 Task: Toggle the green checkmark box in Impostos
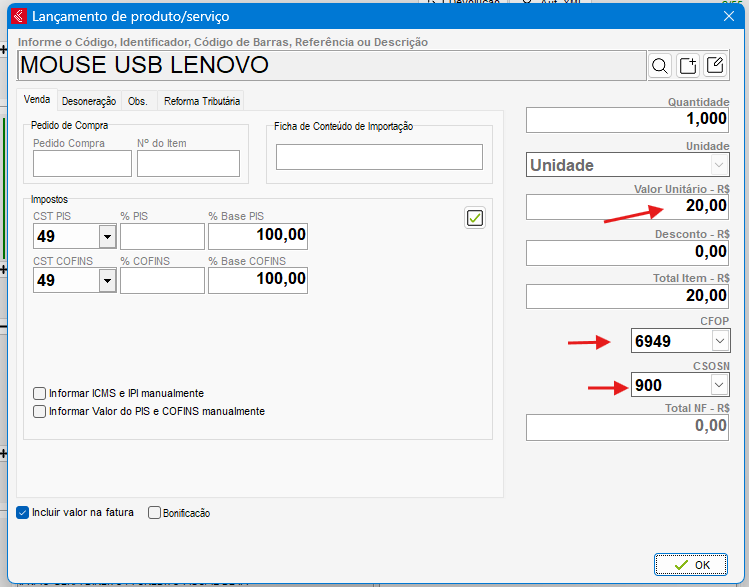pos(475,218)
